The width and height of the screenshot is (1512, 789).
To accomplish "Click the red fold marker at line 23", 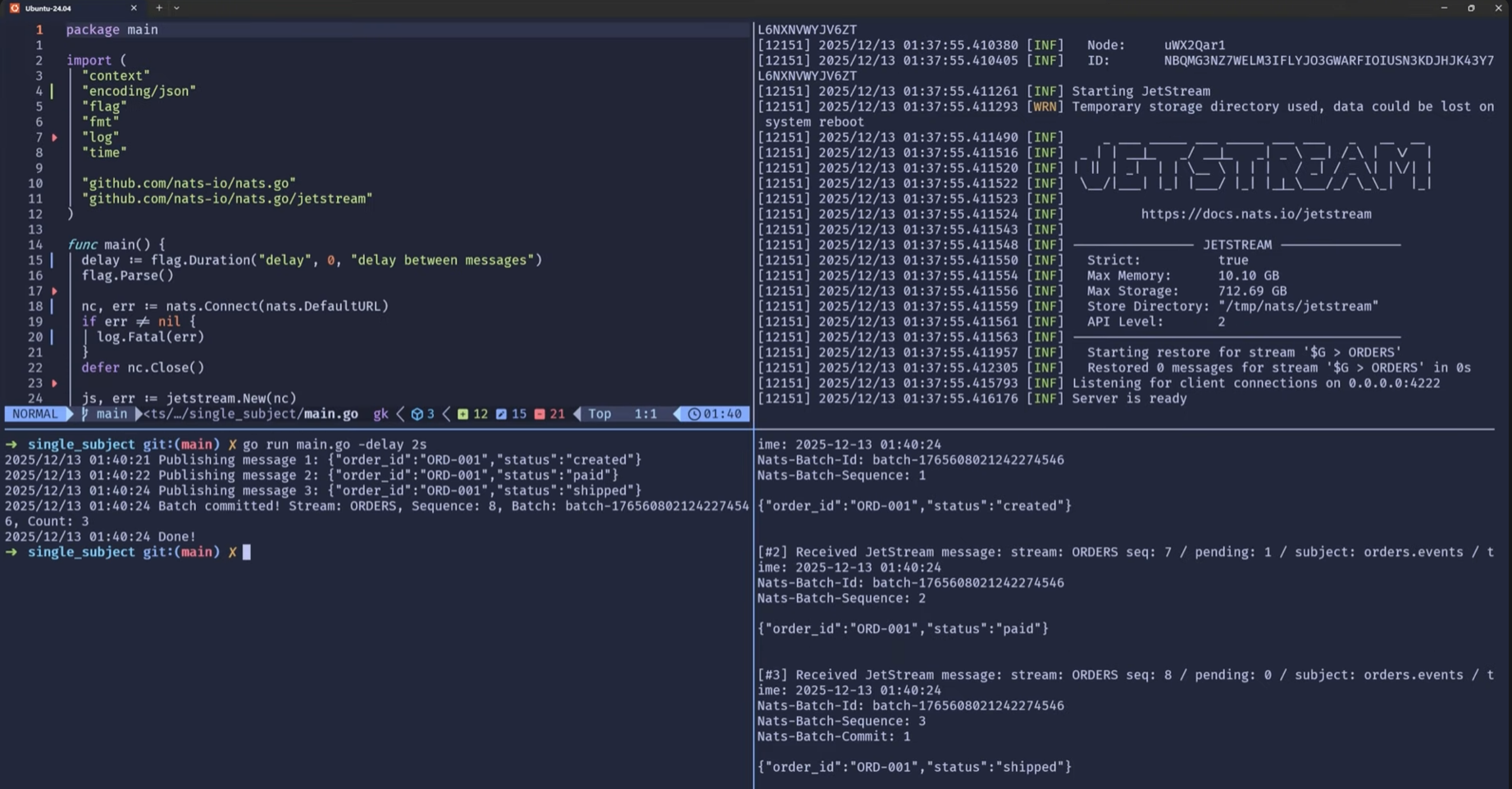I will coord(55,383).
